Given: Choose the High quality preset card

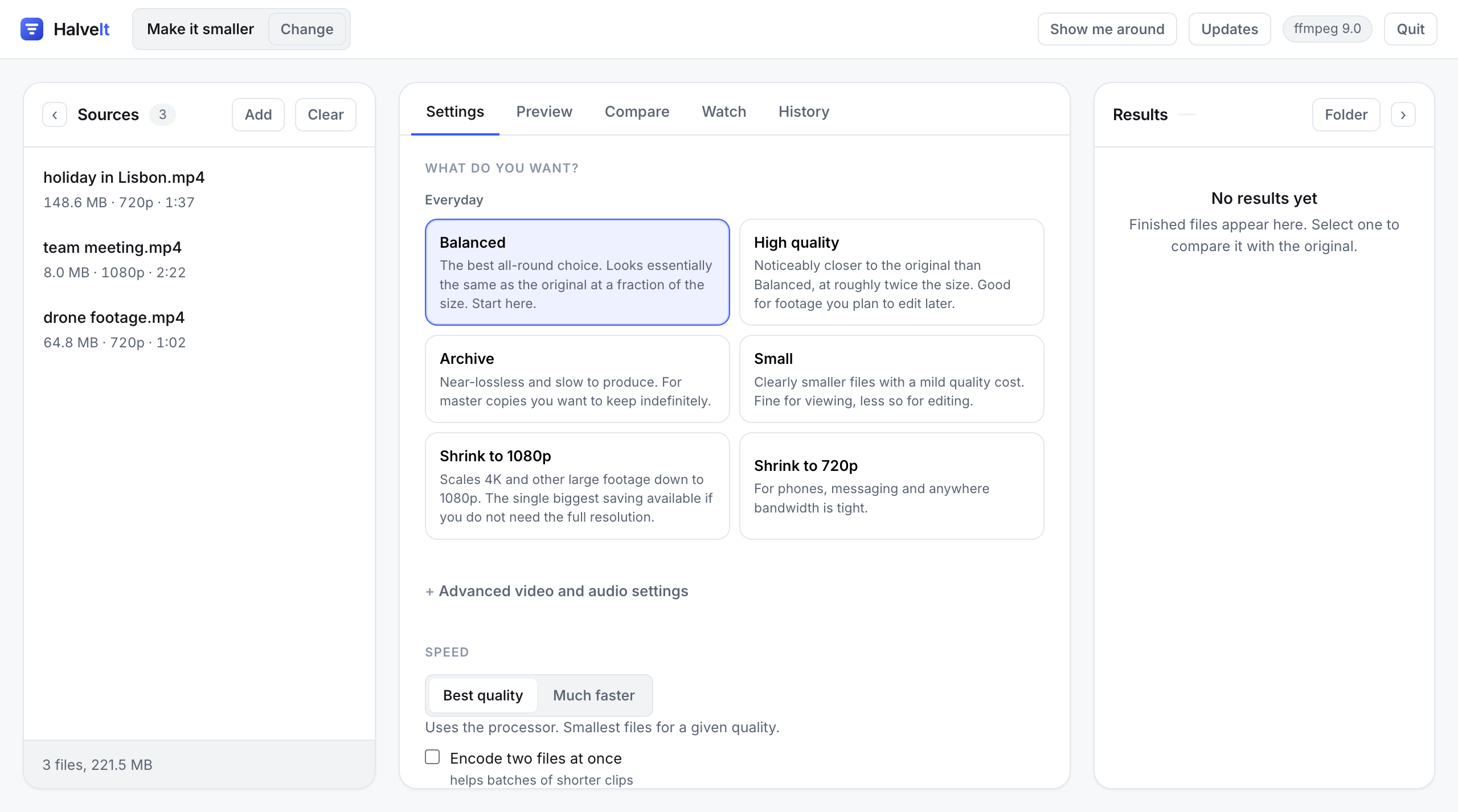Looking at the screenshot, I should coord(891,272).
